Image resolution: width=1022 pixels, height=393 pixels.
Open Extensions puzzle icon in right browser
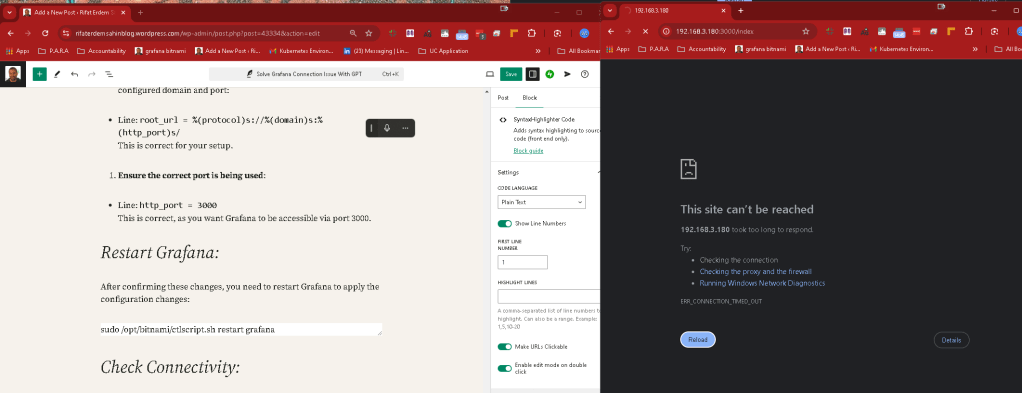969,31
